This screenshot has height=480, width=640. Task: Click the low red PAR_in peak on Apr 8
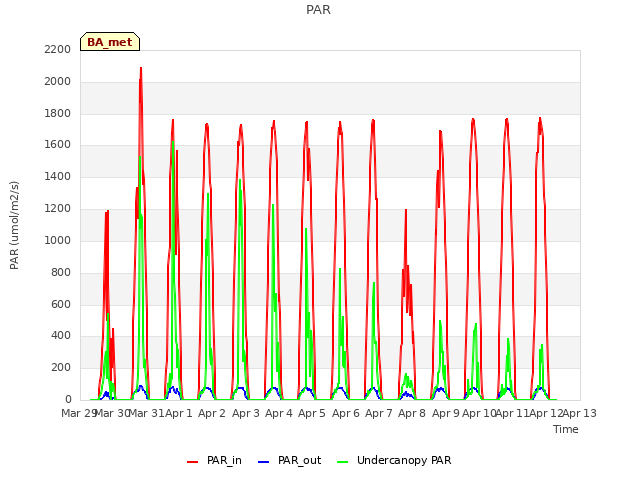[406, 211]
